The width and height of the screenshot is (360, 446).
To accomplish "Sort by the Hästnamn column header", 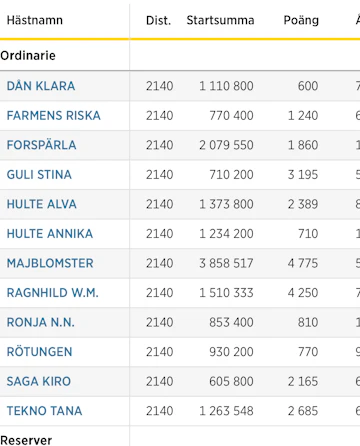I will tap(35, 20).
